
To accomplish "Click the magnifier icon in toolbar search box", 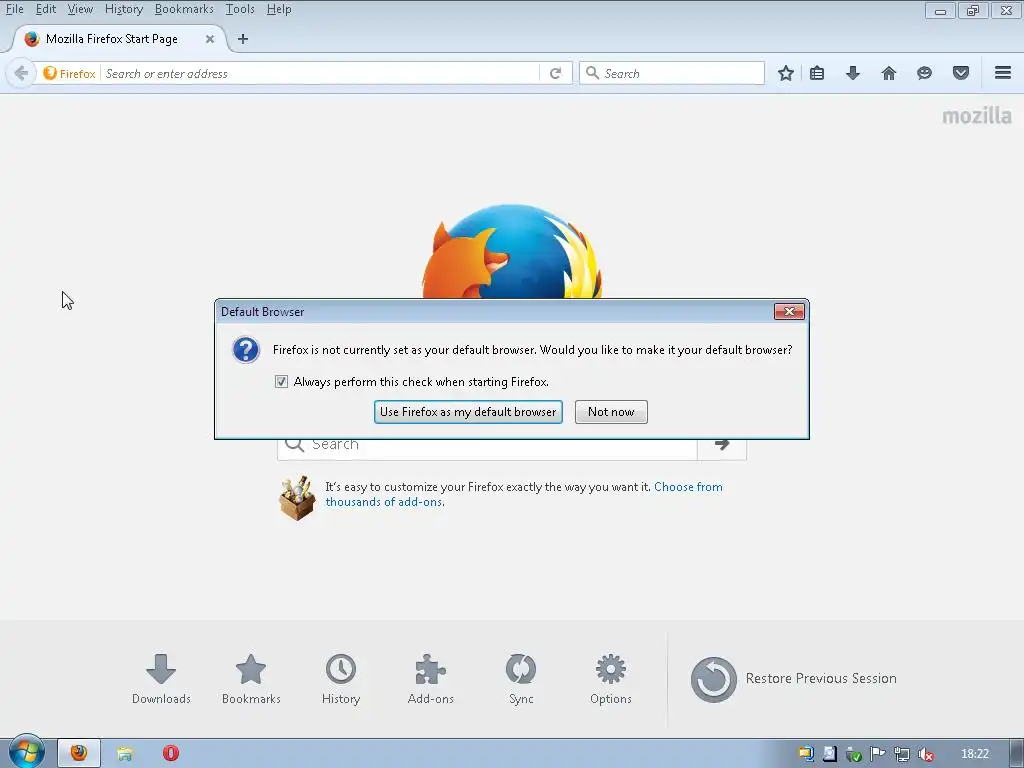I will 592,73.
